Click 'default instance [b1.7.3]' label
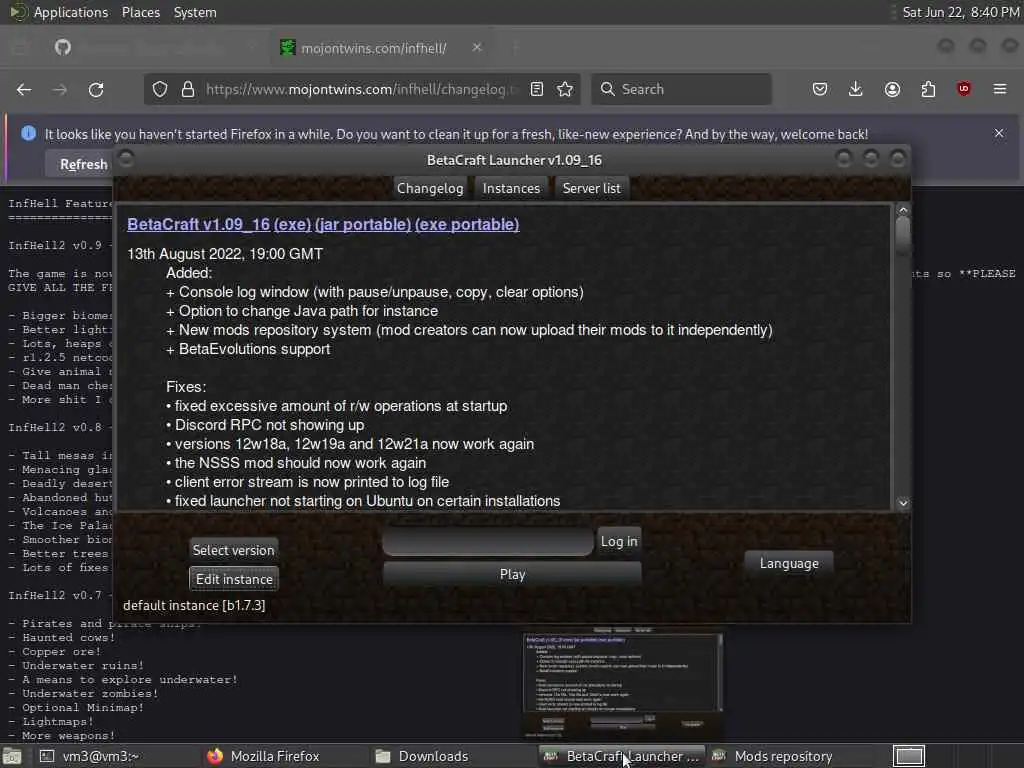 coord(194,605)
